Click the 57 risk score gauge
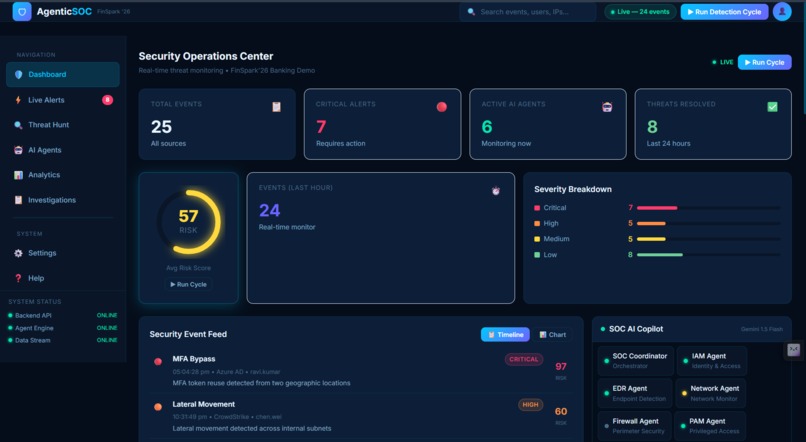 (x=189, y=222)
